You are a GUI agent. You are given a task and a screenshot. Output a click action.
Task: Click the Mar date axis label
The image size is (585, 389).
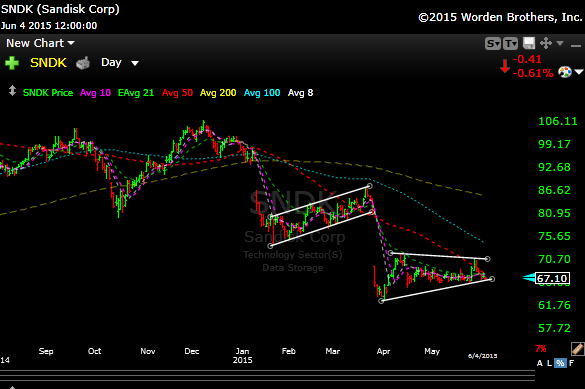point(332,351)
